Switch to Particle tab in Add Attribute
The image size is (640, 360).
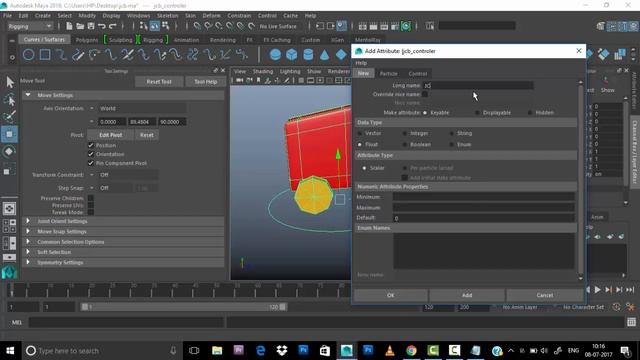coord(389,74)
